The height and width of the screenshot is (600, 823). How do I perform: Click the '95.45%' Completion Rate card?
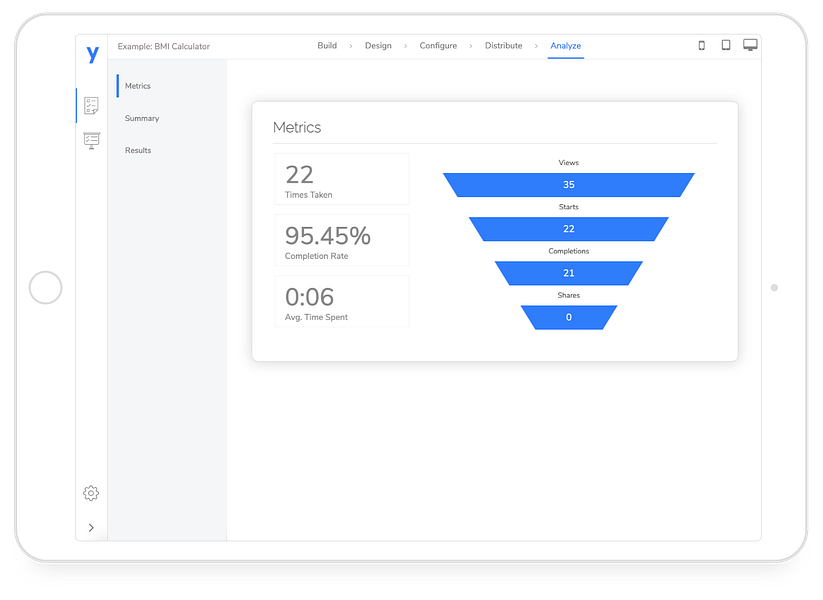342,240
